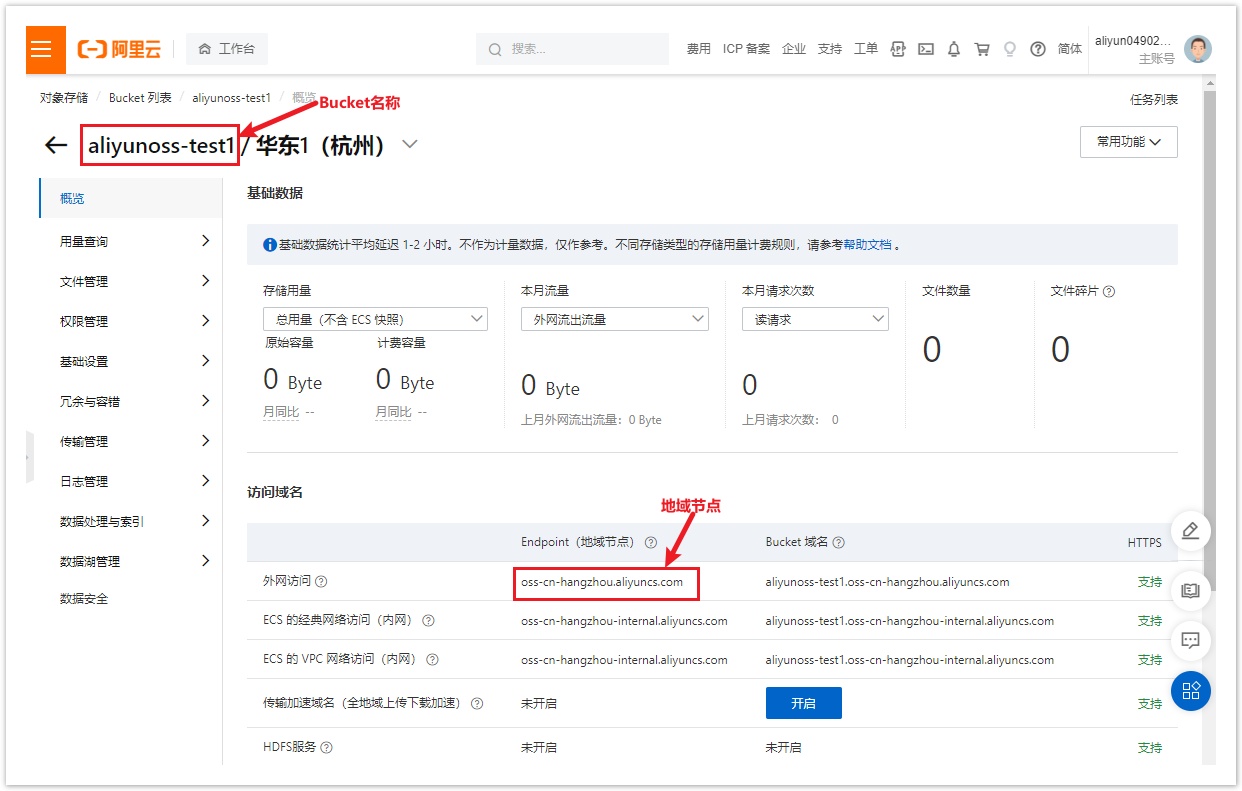Viewport: 1242px width, 791px height.
Task: Open the notifications bell
Action: pyautogui.click(x=954, y=49)
